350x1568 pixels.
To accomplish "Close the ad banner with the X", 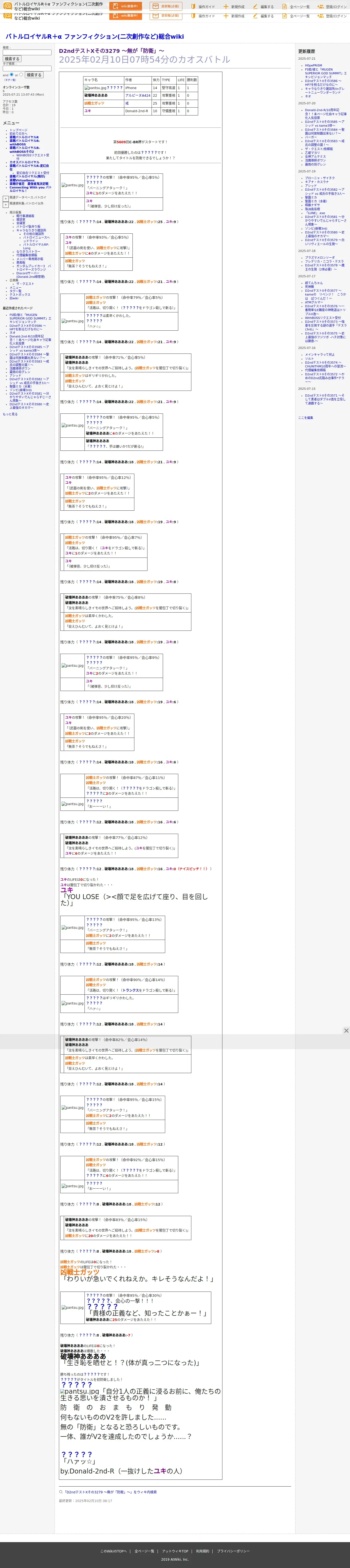I will pyautogui.click(x=346, y=1031).
